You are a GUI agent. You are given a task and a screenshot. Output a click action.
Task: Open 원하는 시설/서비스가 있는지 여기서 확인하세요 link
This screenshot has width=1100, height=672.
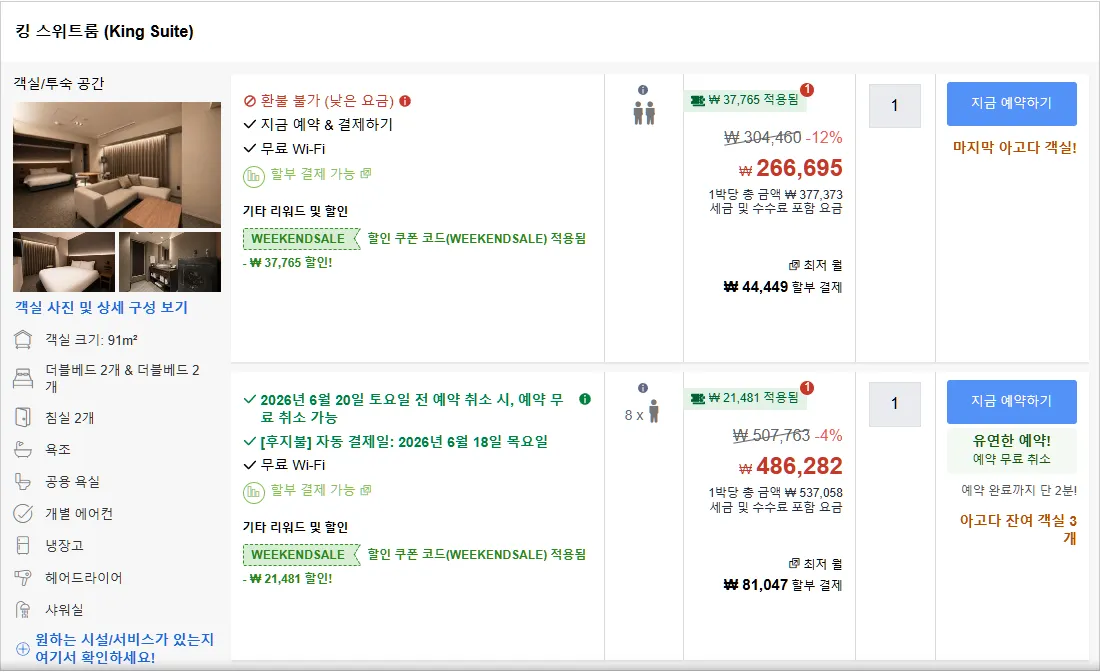[124, 648]
